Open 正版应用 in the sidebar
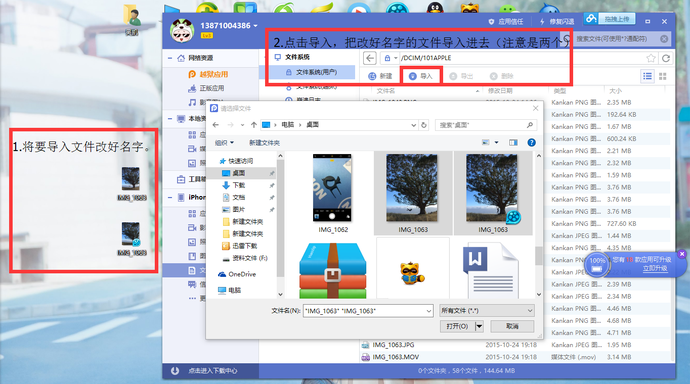 [x=206, y=88]
